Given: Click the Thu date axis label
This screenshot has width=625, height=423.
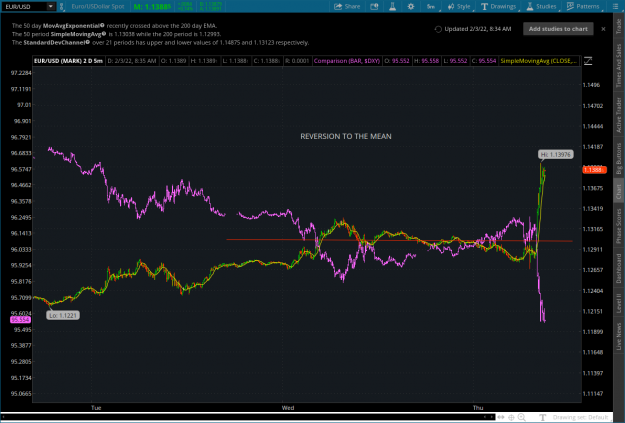Looking at the screenshot, I should coord(478,407).
